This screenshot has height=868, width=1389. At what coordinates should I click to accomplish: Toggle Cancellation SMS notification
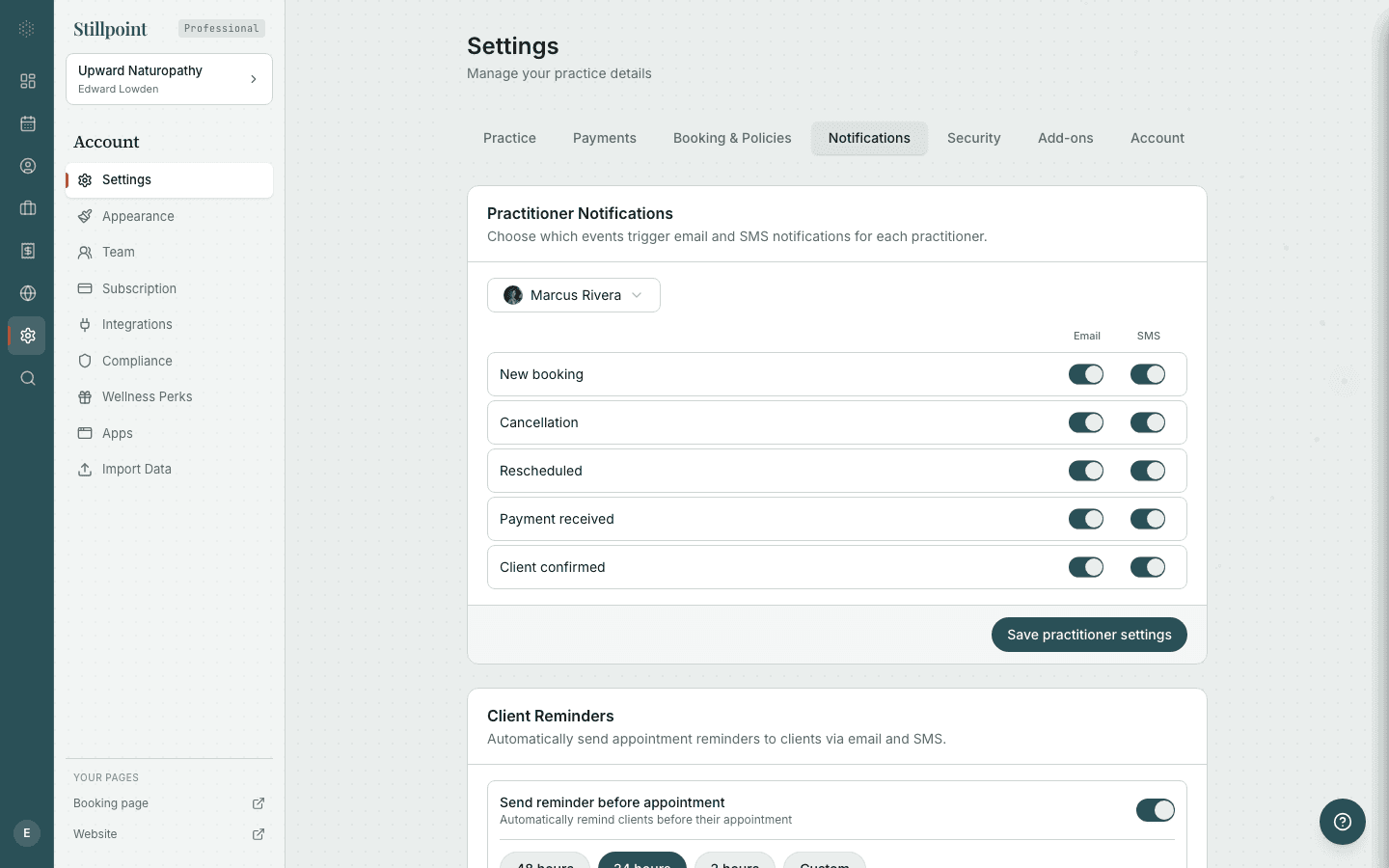(1148, 422)
